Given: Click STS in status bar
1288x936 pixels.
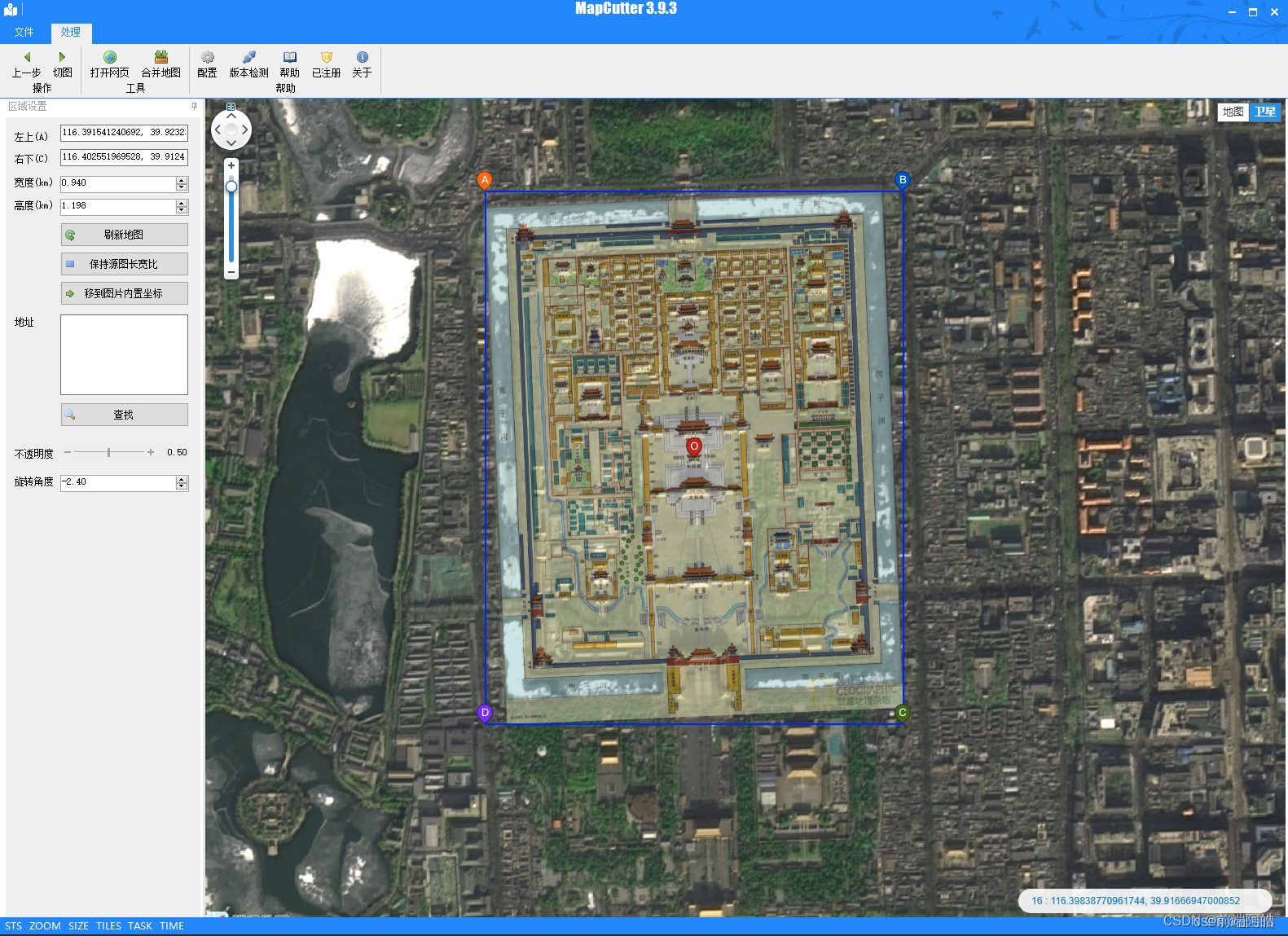Looking at the screenshot, I should pos(13,926).
